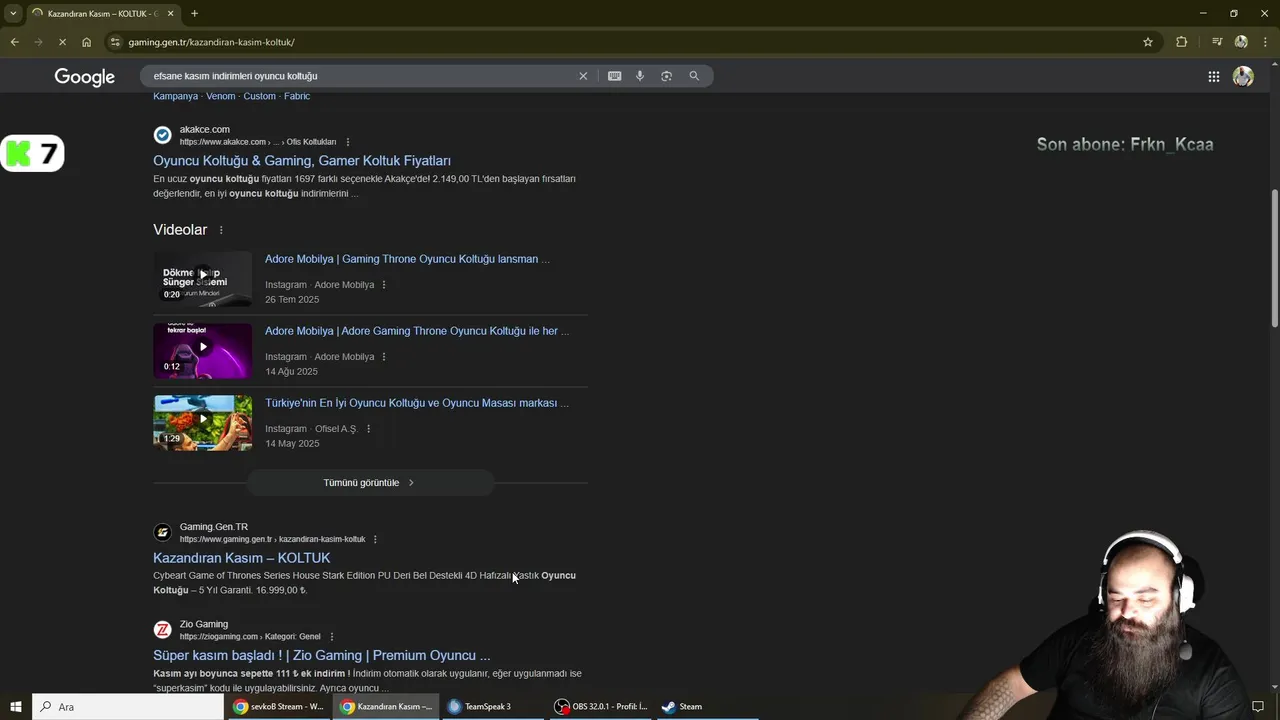This screenshot has width=1280, height=720.
Task: Play the 1:29 Ofisel video thumbnail
Action: pos(202,422)
